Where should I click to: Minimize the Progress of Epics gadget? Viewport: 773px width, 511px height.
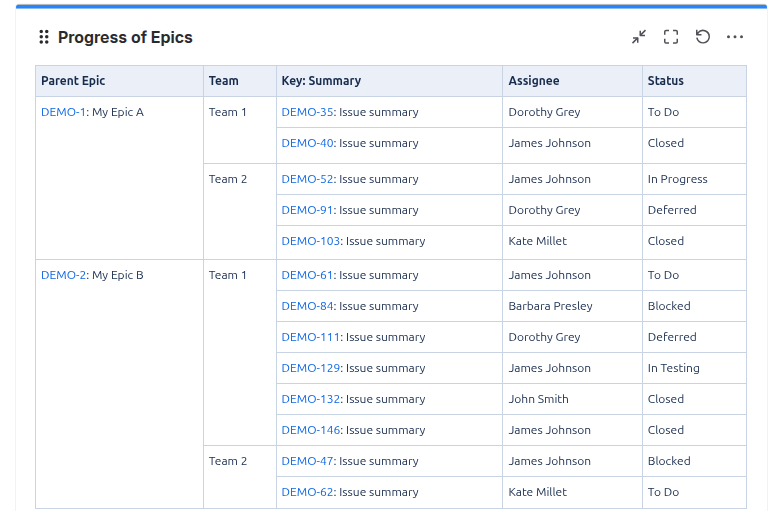click(639, 37)
